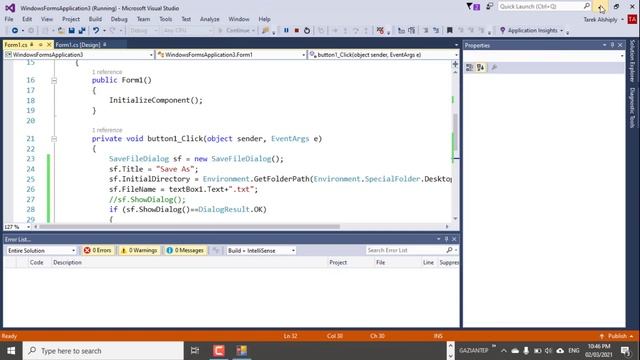Viewport: 640px width, 360px height.
Task: Click the editor horizontal scrollbar
Action: pos(189,227)
